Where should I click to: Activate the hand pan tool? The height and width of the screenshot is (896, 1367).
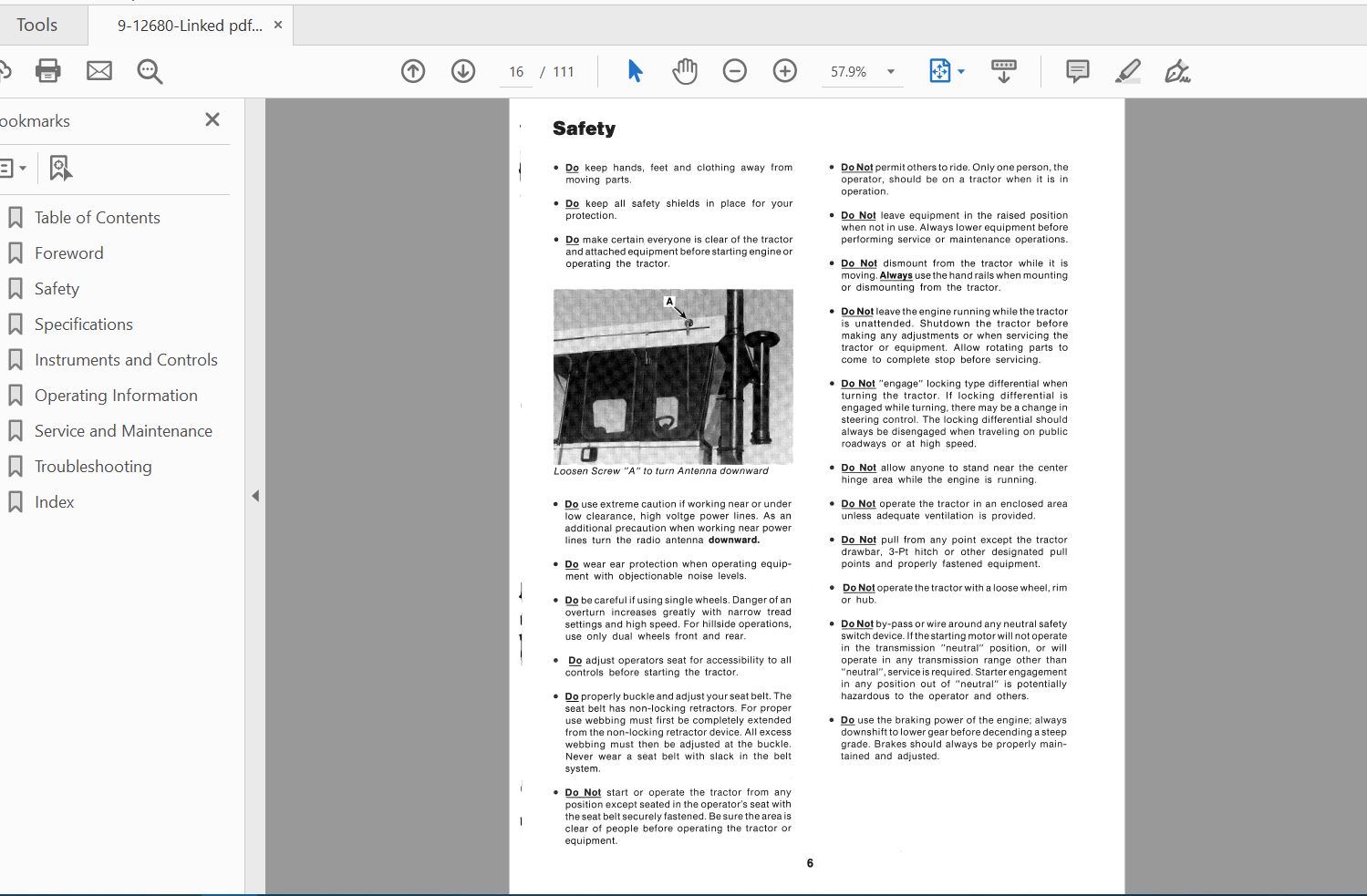684,71
